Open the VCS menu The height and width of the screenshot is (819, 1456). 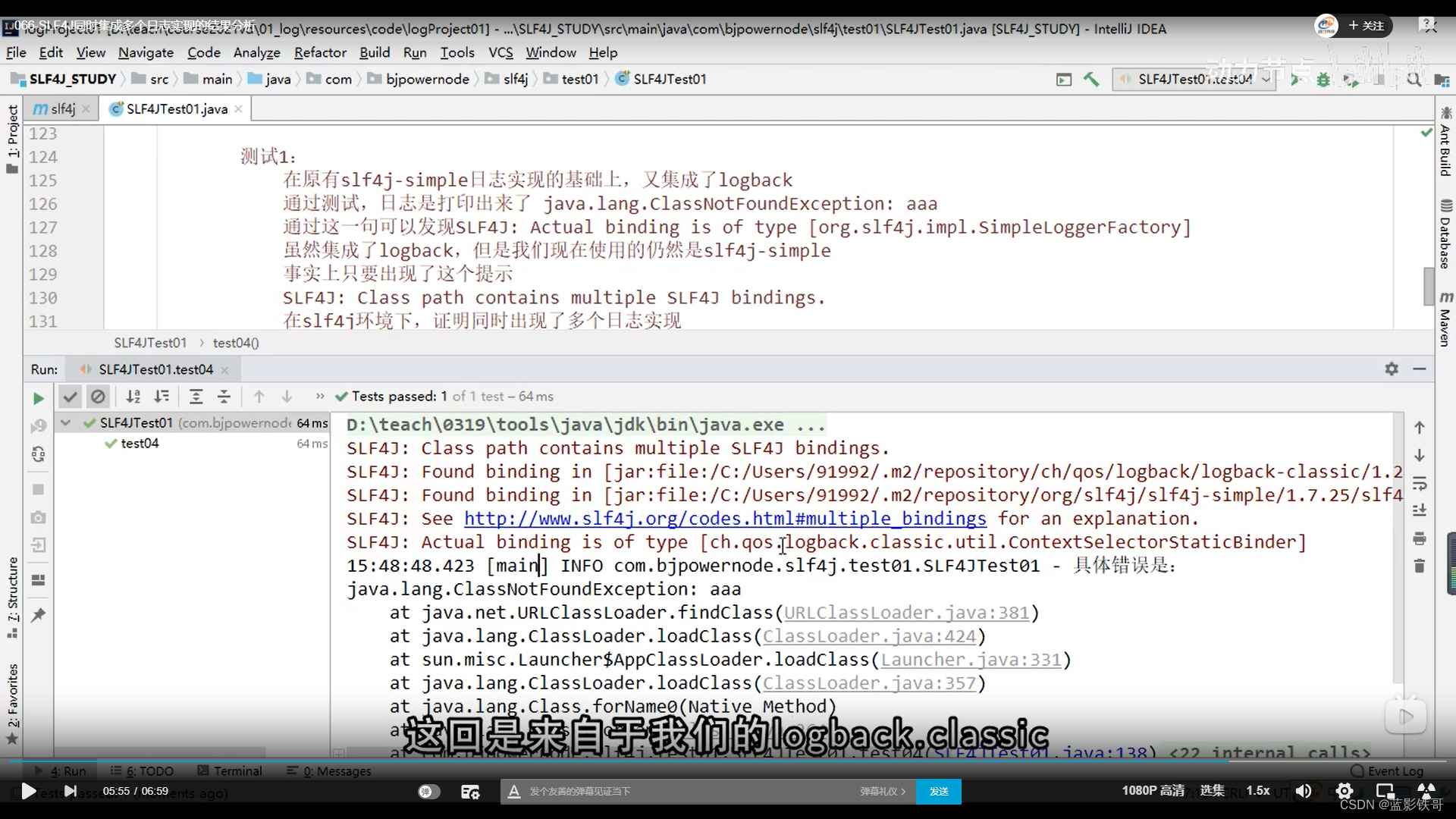click(500, 52)
